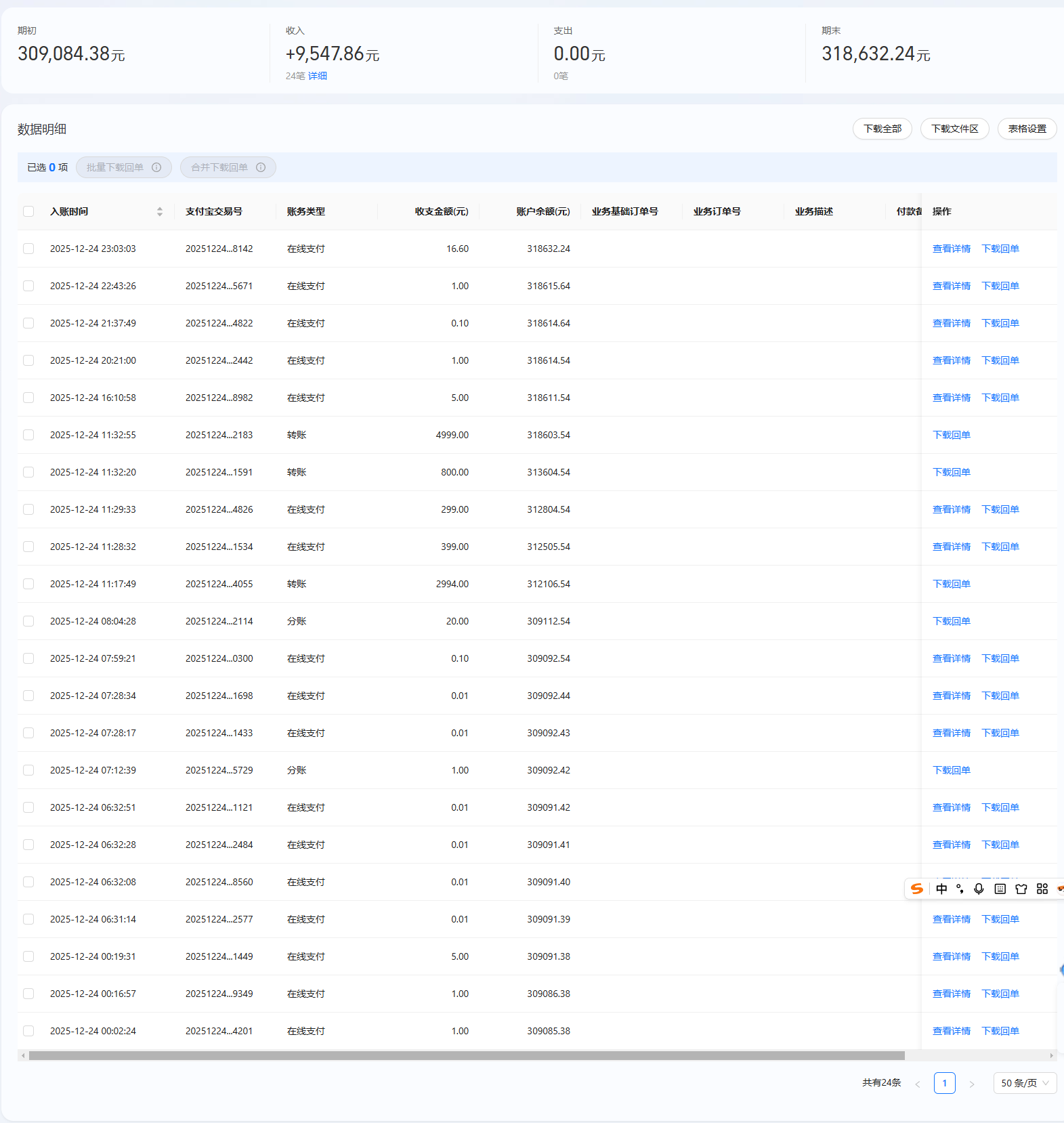Open 表格设置 table settings
This screenshot has height=1123, width=1064.
click(x=1027, y=129)
